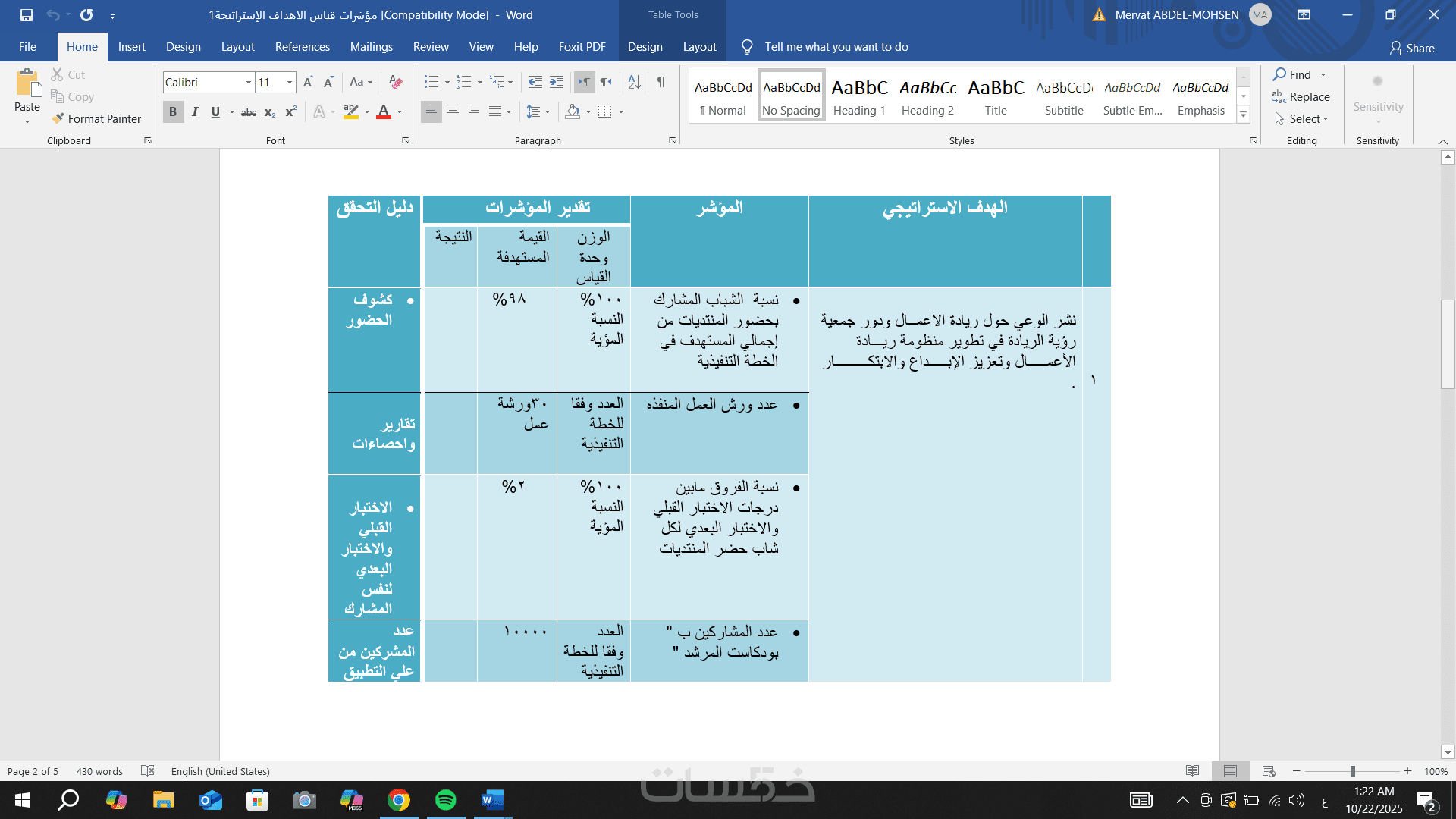The height and width of the screenshot is (819, 1456).
Task: Select the Heading 1 style thumbnail
Action: 859,96
